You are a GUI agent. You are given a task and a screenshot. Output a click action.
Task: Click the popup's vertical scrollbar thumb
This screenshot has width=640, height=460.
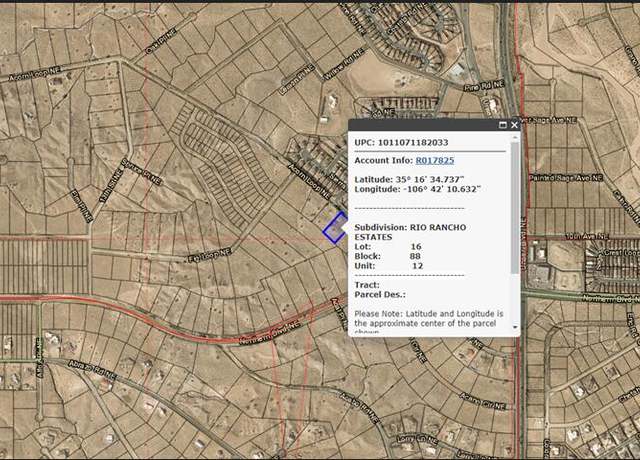tap(515, 207)
